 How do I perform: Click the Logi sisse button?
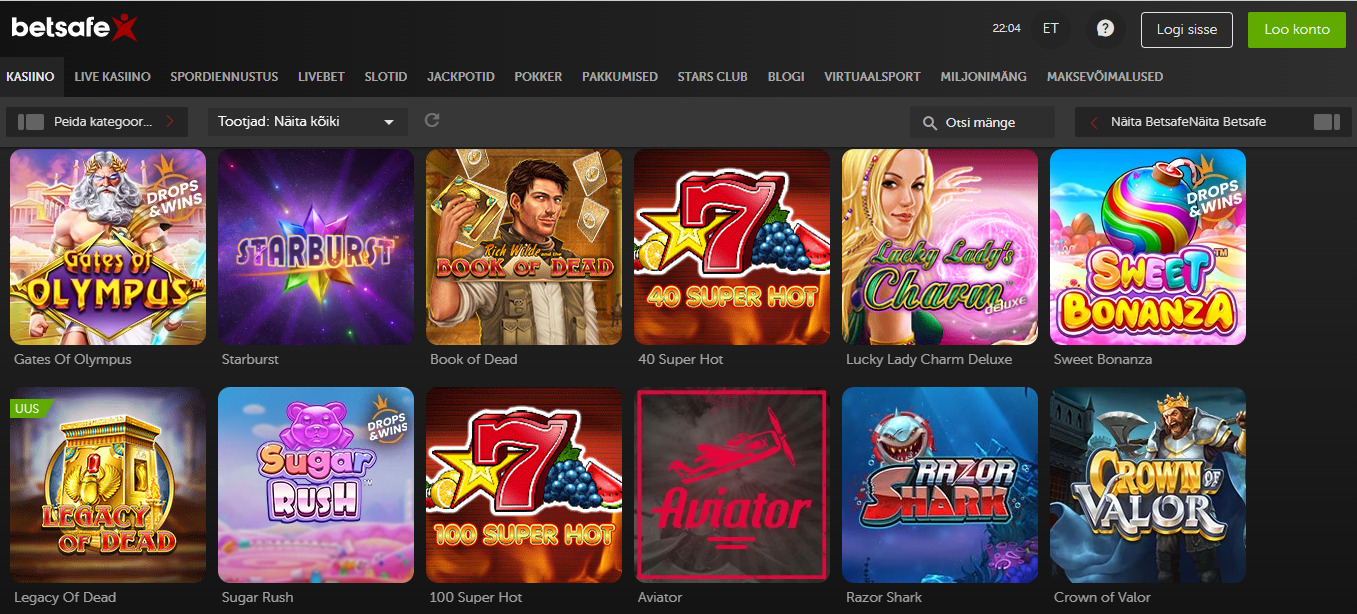tap(1187, 30)
